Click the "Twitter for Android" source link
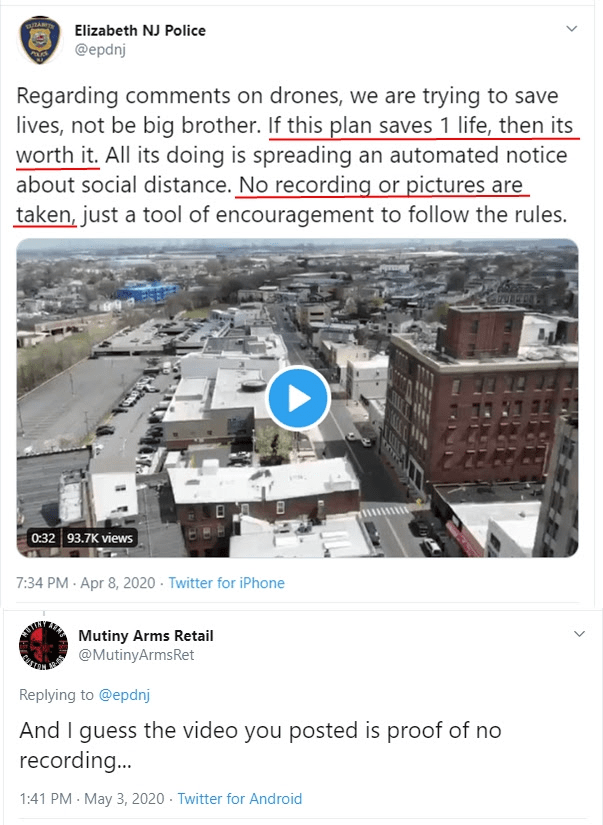The height and width of the screenshot is (825, 603). pyautogui.click(x=240, y=798)
